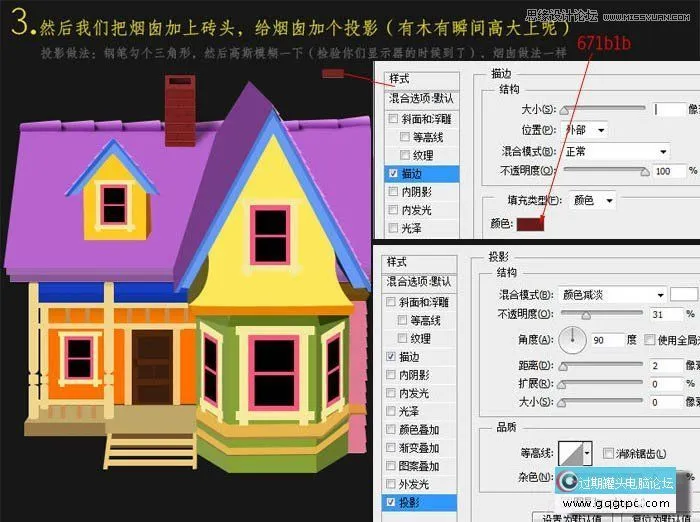Enable 等高线 checkbox in the 描边 dialog
This screenshot has height=522, width=700.
pyautogui.click(x=405, y=137)
